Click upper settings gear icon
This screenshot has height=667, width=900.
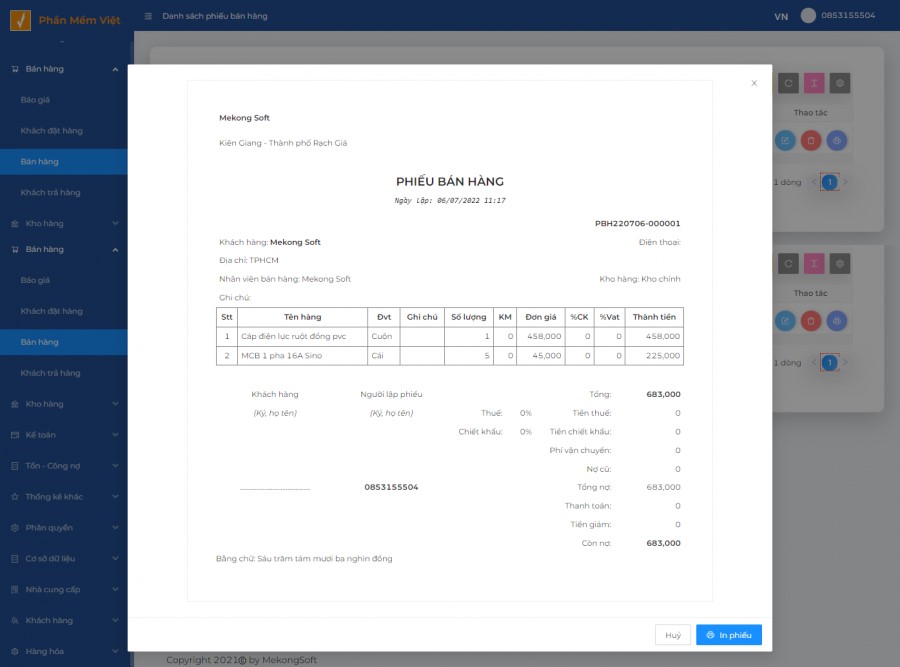(x=840, y=83)
